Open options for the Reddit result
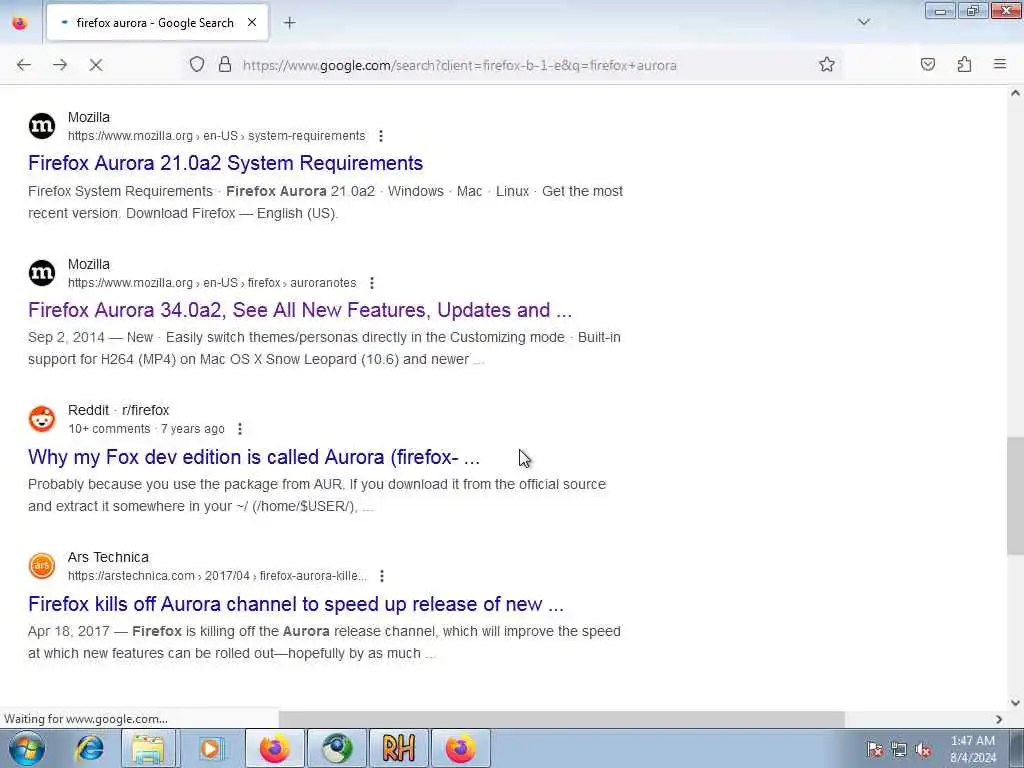 point(240,429)
